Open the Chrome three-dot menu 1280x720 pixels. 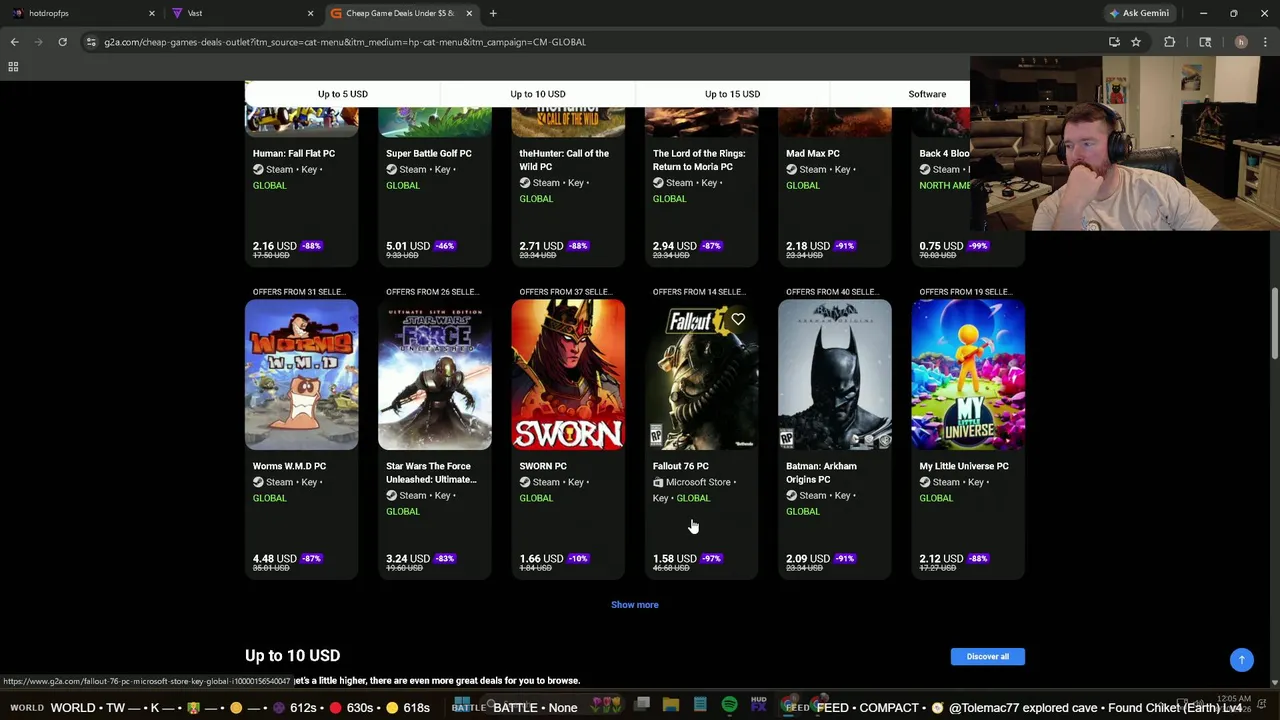tap(1265, 42)
